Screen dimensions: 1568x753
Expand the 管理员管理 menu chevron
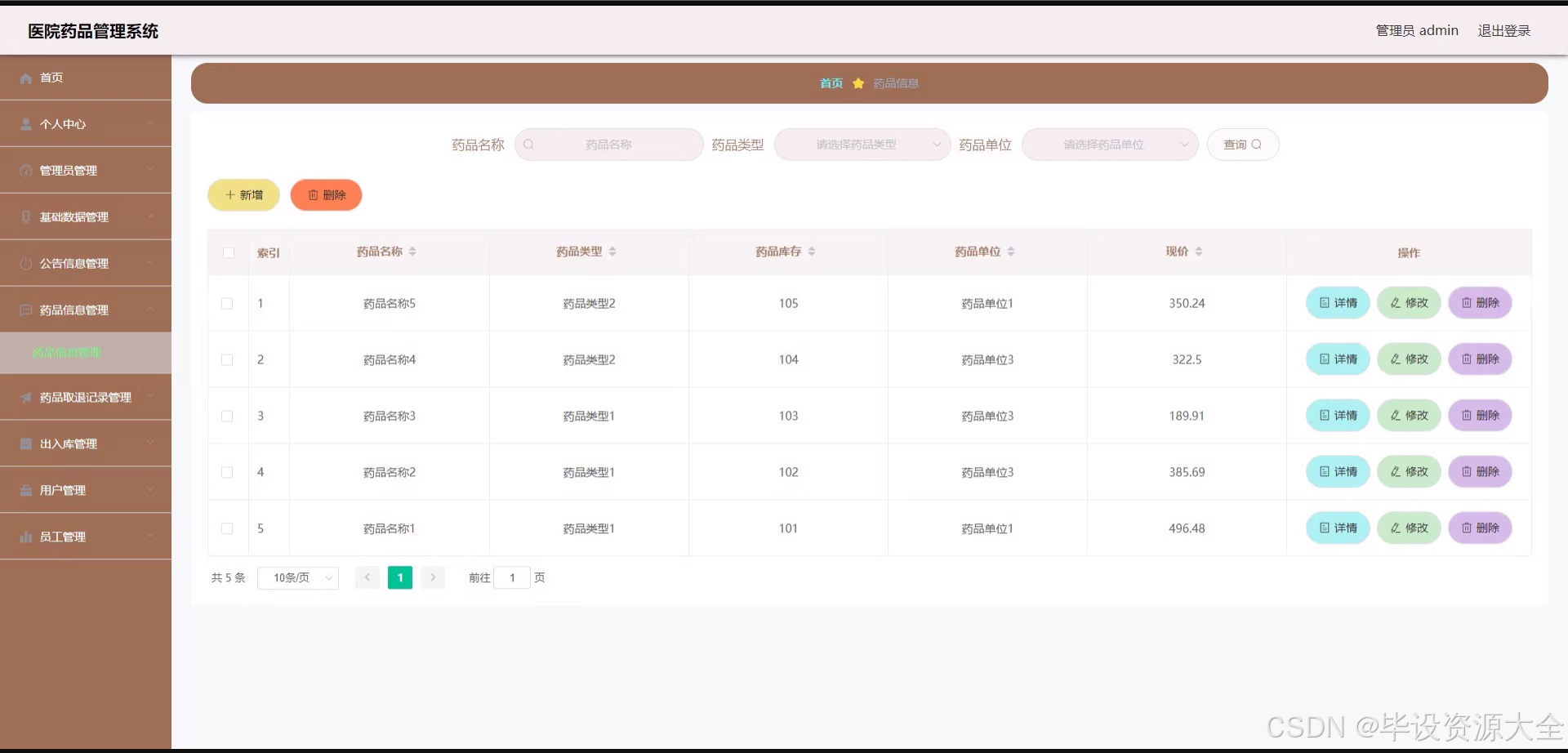click(x=150, y=170)
